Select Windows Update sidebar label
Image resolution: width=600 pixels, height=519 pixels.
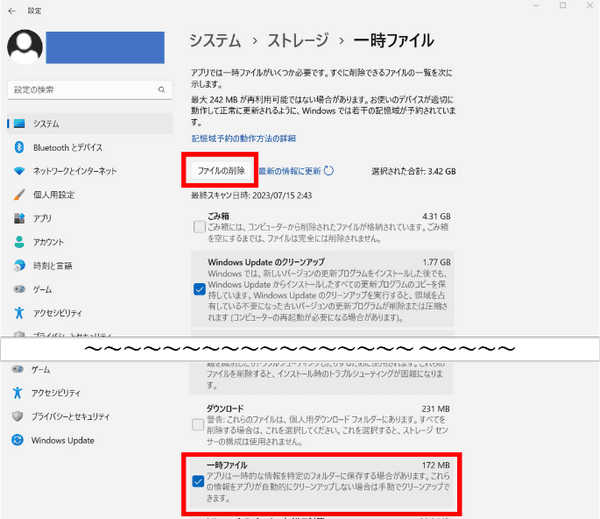coord(63,441)
